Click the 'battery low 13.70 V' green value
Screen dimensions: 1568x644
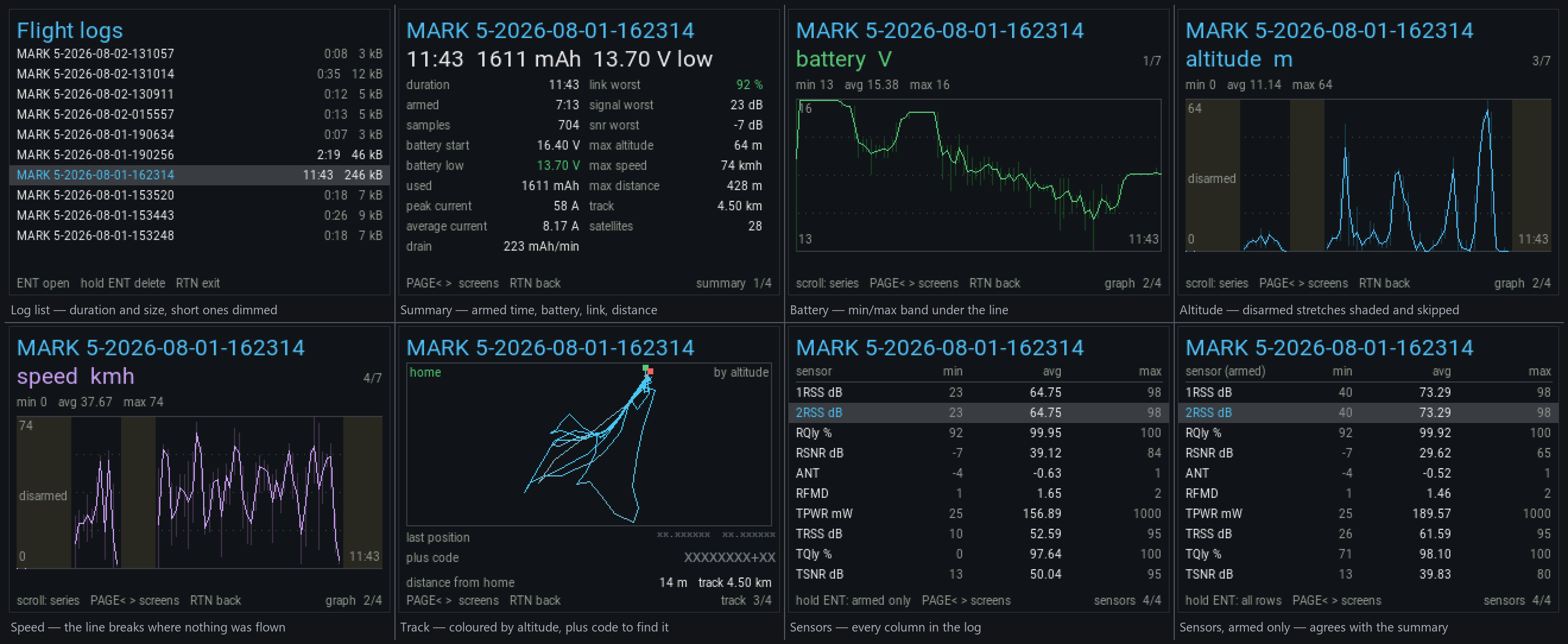(x=558, y=166)
